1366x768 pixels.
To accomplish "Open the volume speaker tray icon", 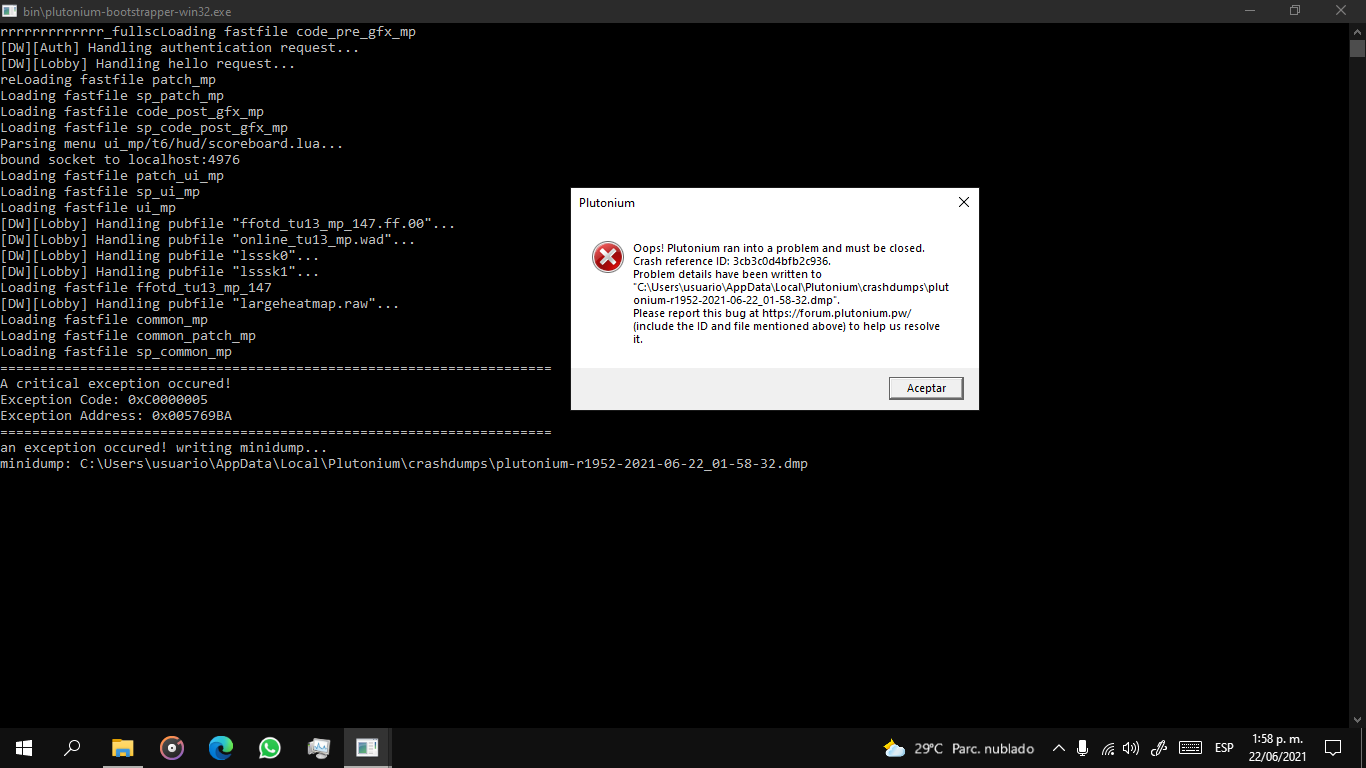I will 1131,748.
